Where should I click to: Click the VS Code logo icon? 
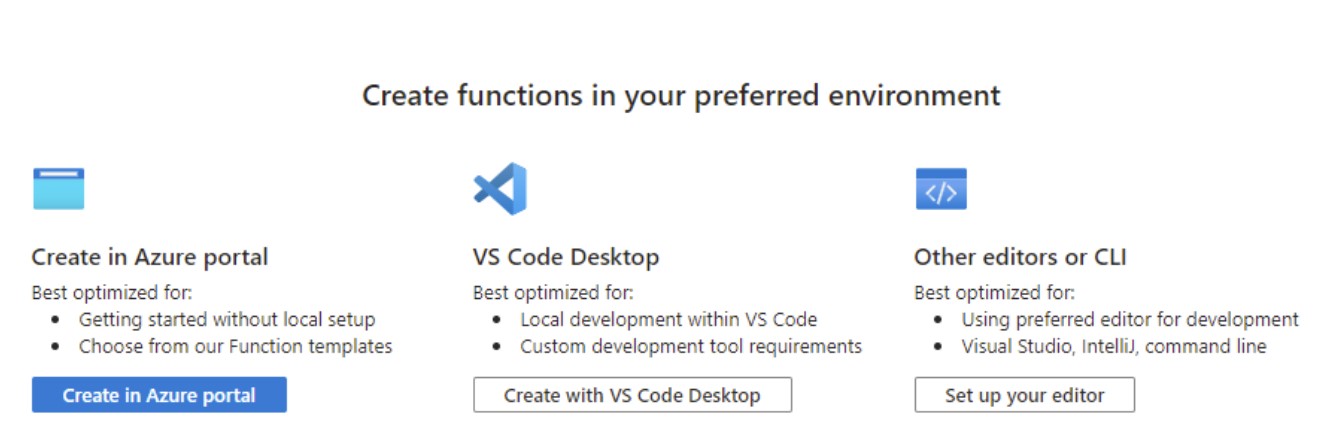[500, 188]
